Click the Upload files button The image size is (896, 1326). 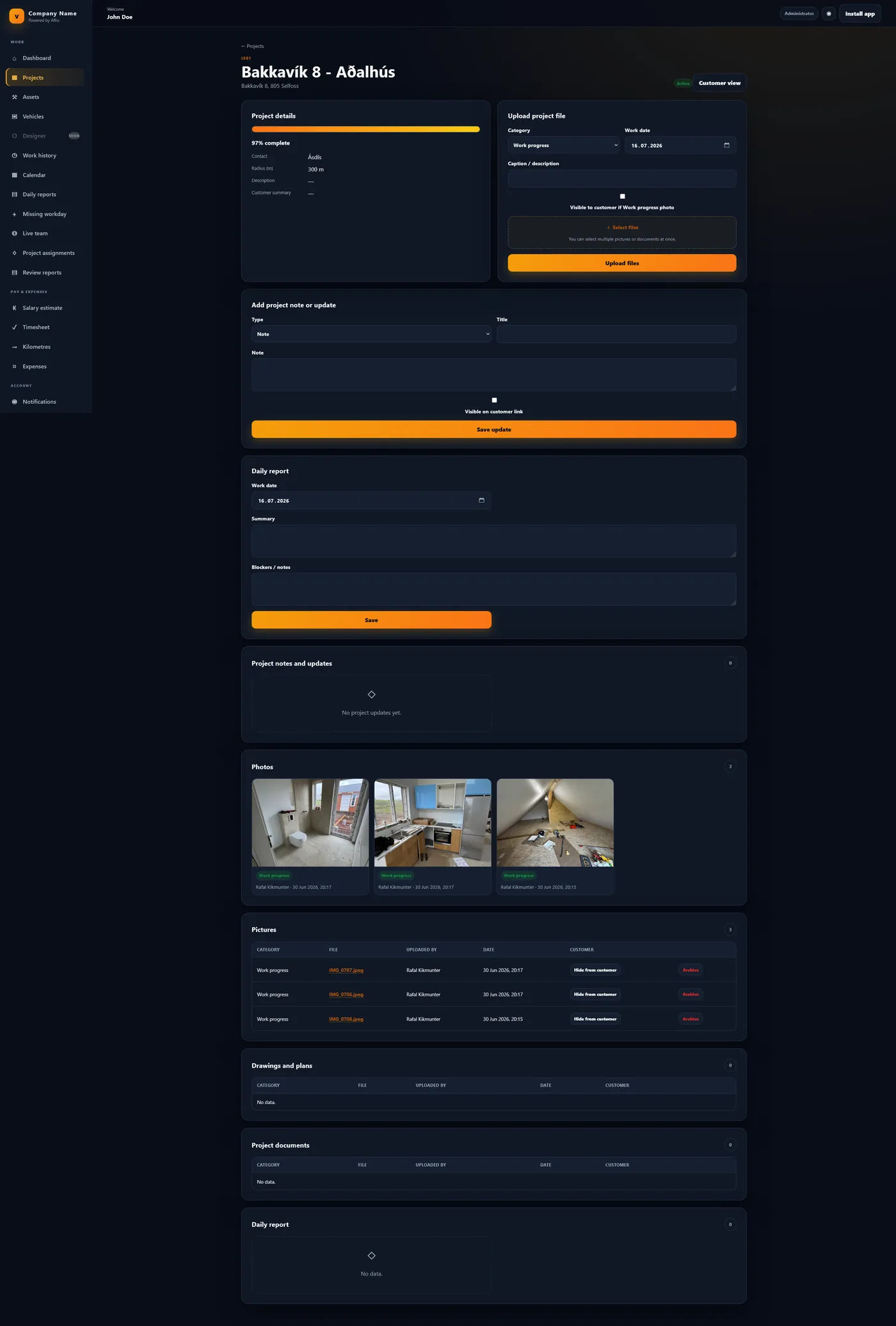coord(622,263)
